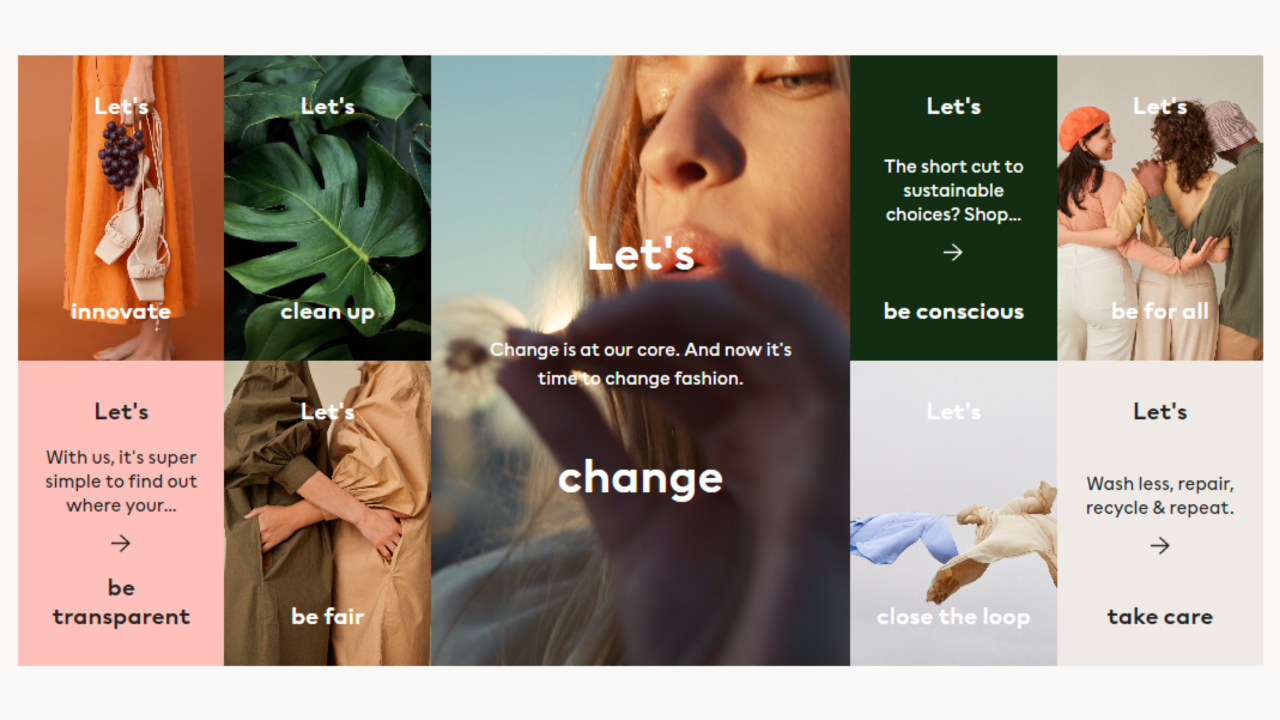The height and width of the screenshot is (720, 1280).
Task: Click 'Change is at our core' paragraph
Action: 640,364
